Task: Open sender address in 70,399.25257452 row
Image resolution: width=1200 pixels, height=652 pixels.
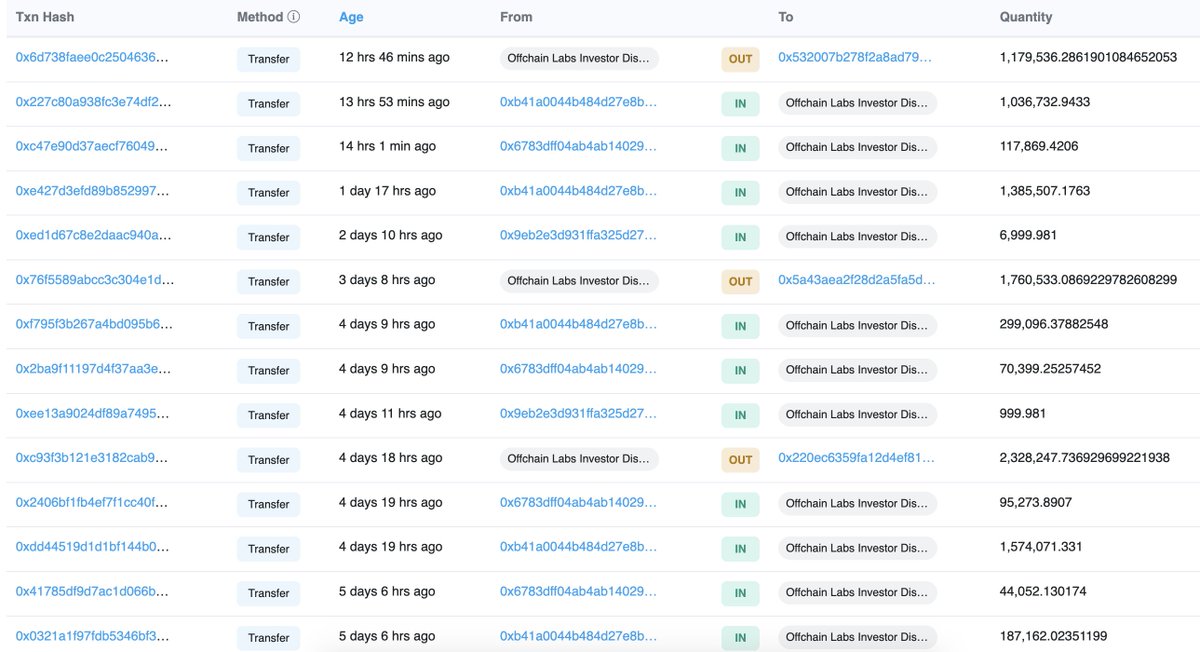Action: (x=579, y=369)
